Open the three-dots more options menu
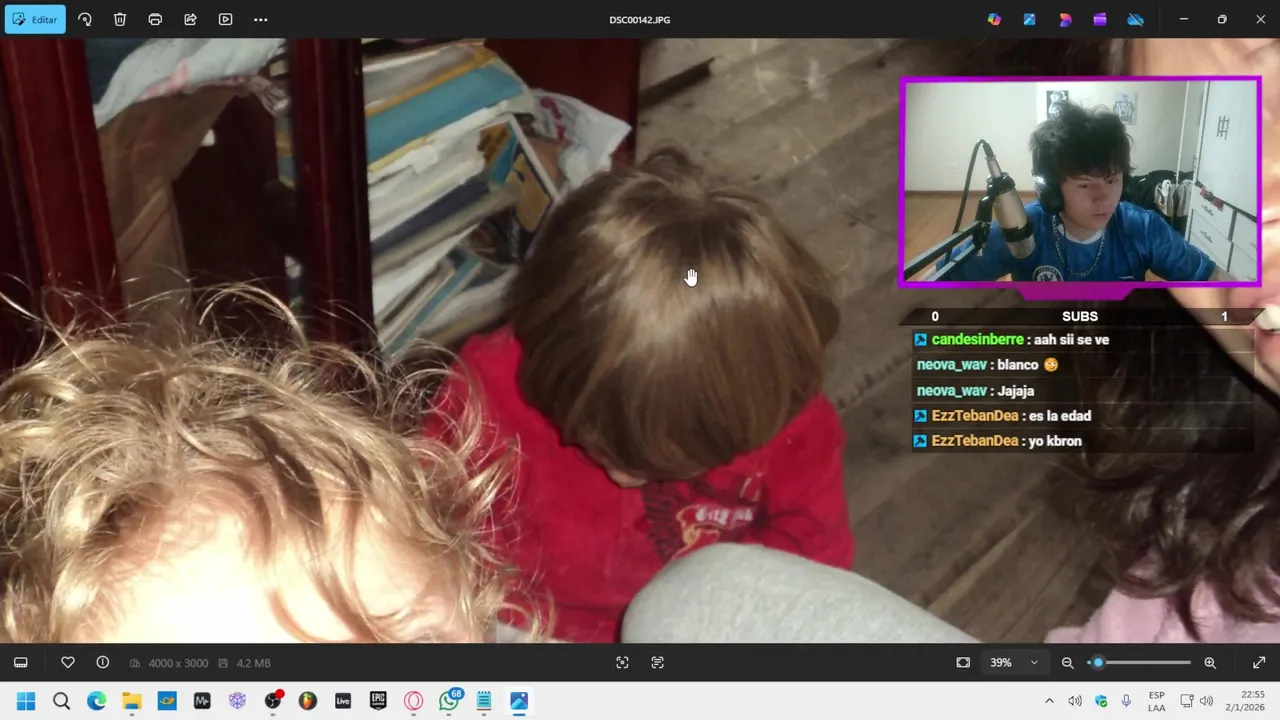 tap(261, 19)
